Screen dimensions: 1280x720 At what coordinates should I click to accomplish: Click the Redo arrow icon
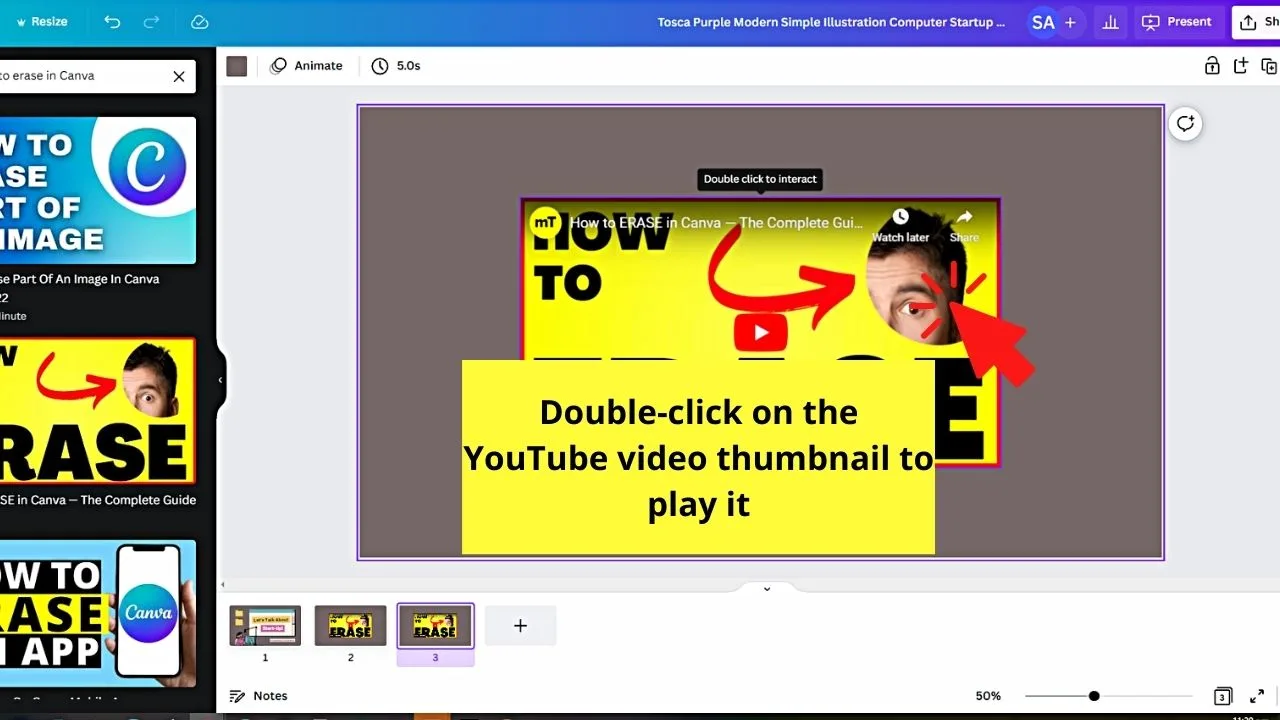tap(151, 22)
